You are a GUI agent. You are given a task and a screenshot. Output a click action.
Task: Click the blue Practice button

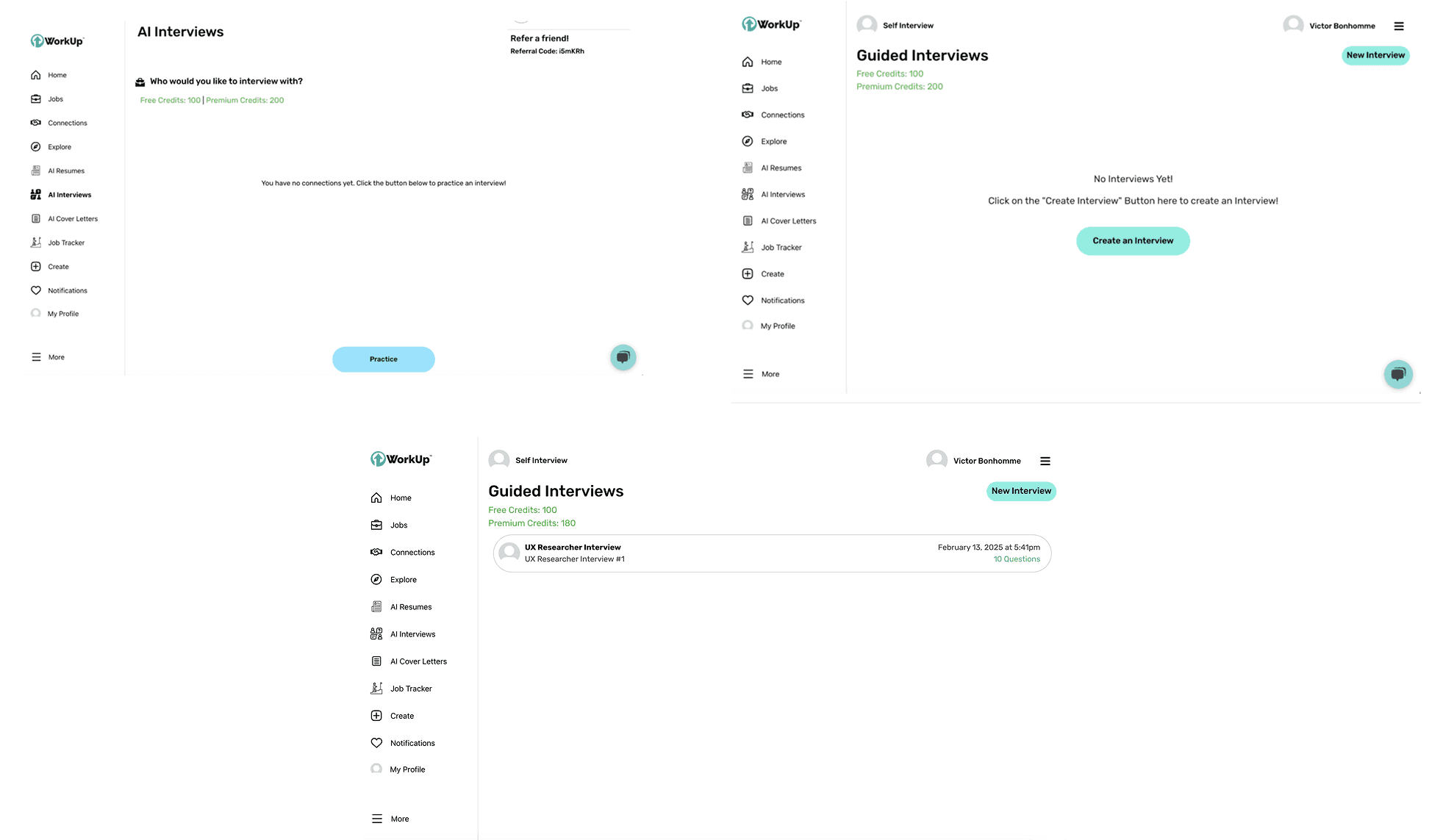pyautogui.click(x=383, y=359)
